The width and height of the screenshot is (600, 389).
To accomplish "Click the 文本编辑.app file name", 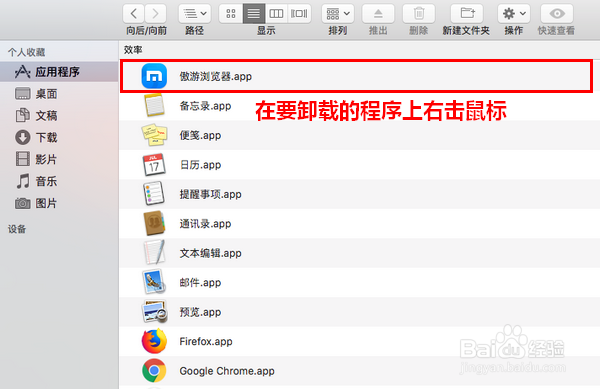I will tap(210, 253).
